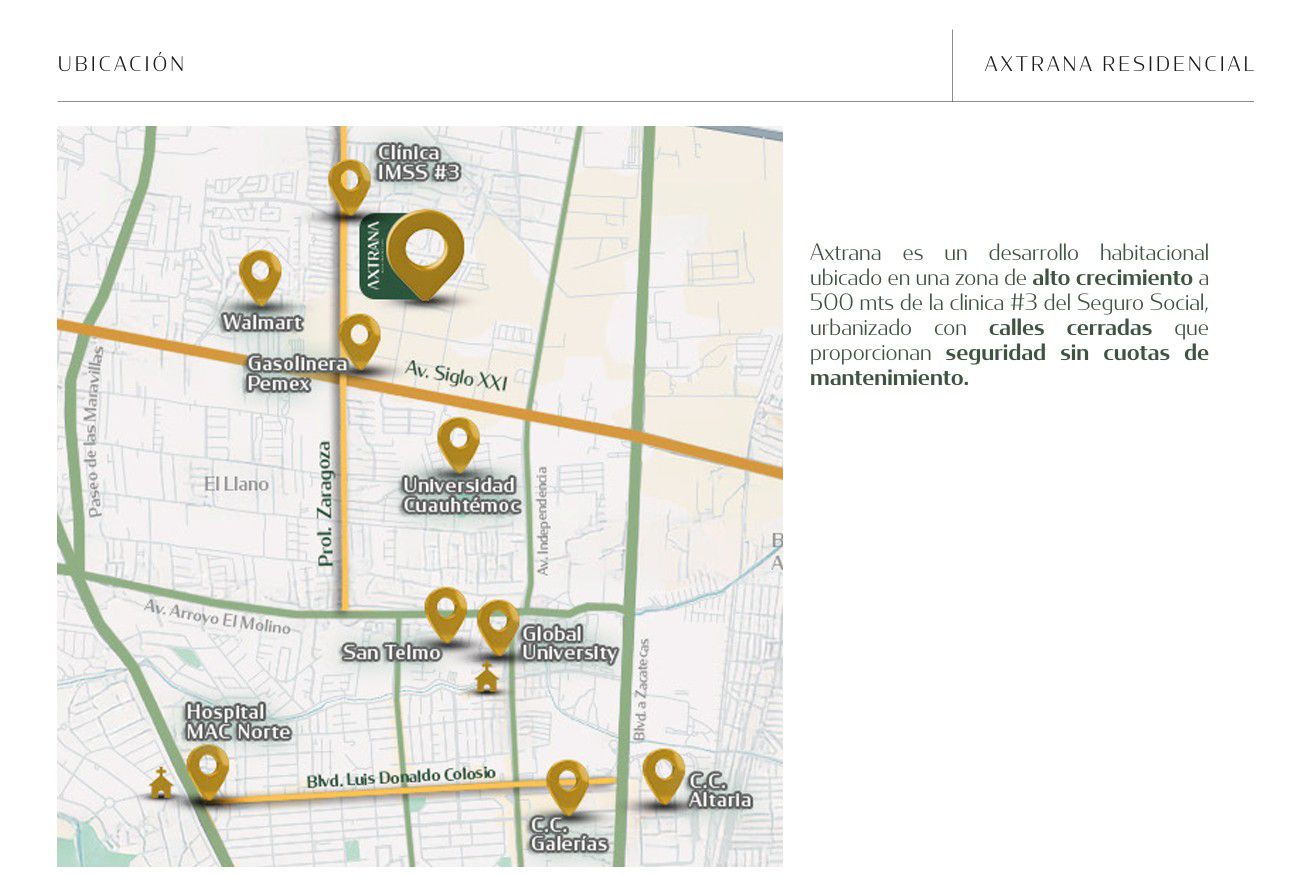Click the C.C. Galerías text label
The height and width of the screenshot is (876, 1315).
point(568,835)
